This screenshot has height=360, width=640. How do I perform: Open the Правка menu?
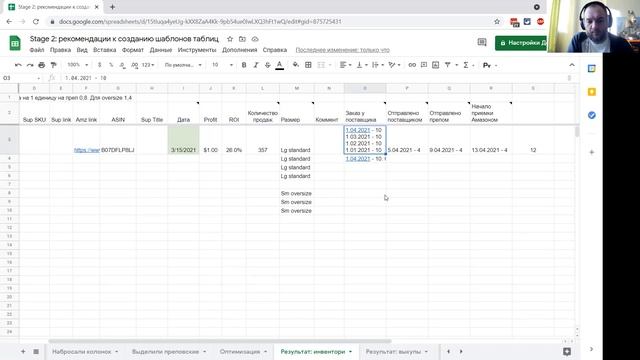(60, 50)
